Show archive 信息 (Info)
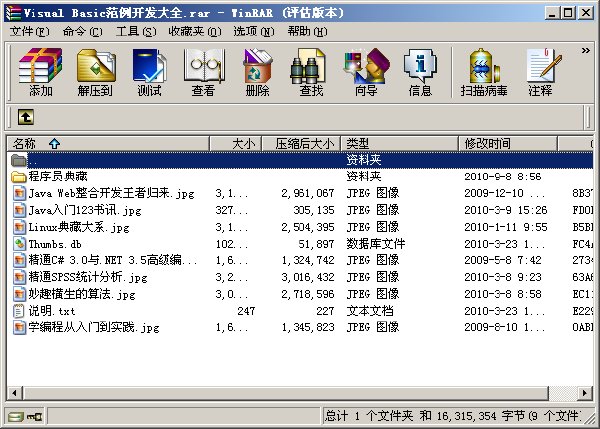This screenshot has width=600, height=429. pos(420,72)
